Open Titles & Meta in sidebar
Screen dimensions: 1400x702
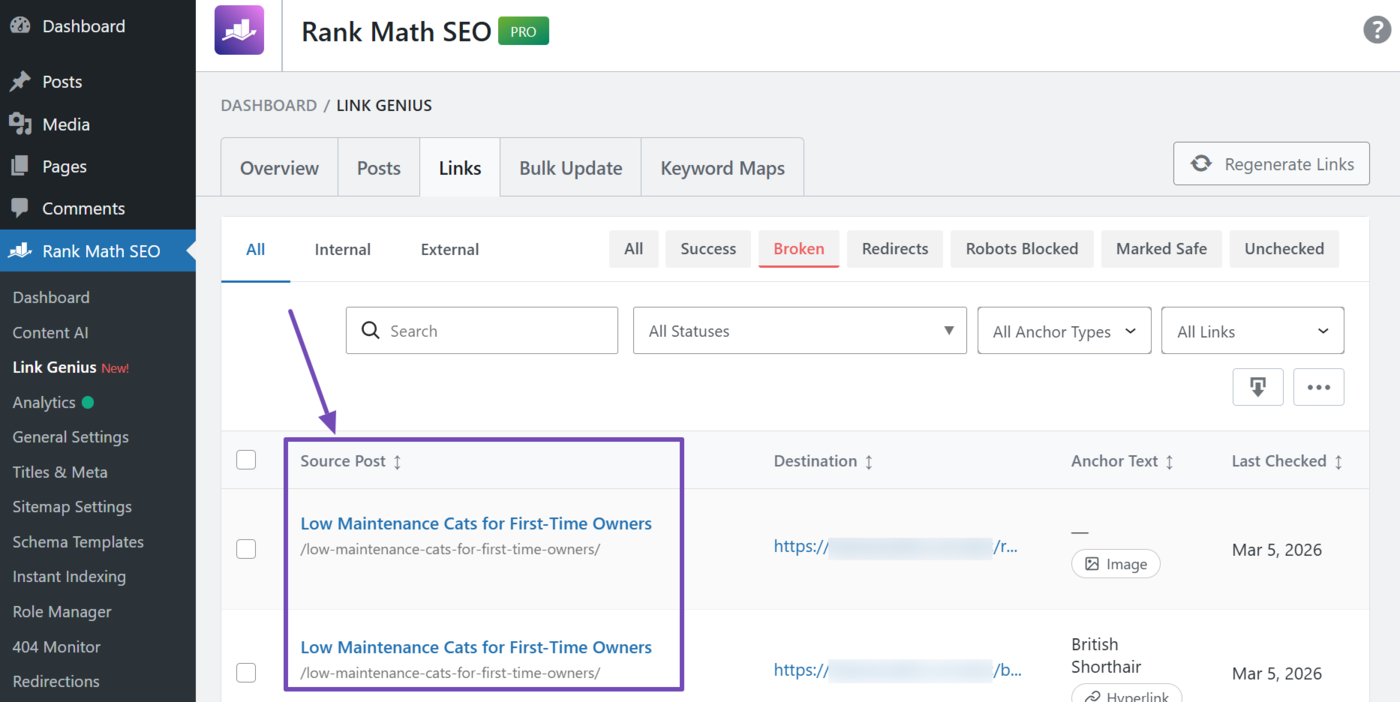pos(60,472)
